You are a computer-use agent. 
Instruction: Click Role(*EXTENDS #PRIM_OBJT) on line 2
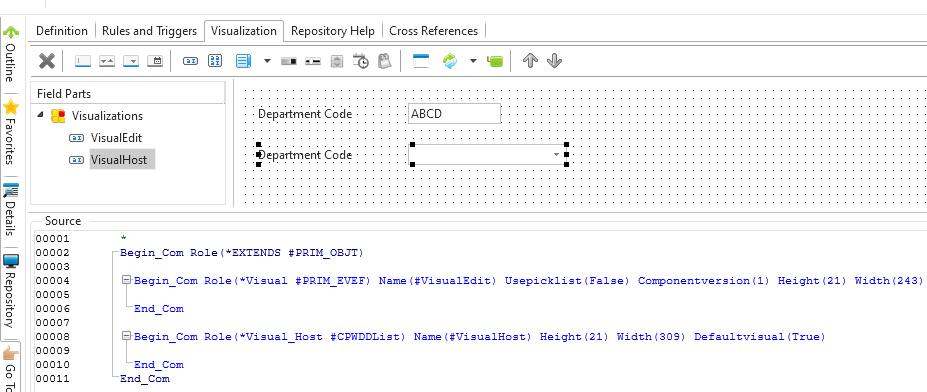tap(277, 253)
